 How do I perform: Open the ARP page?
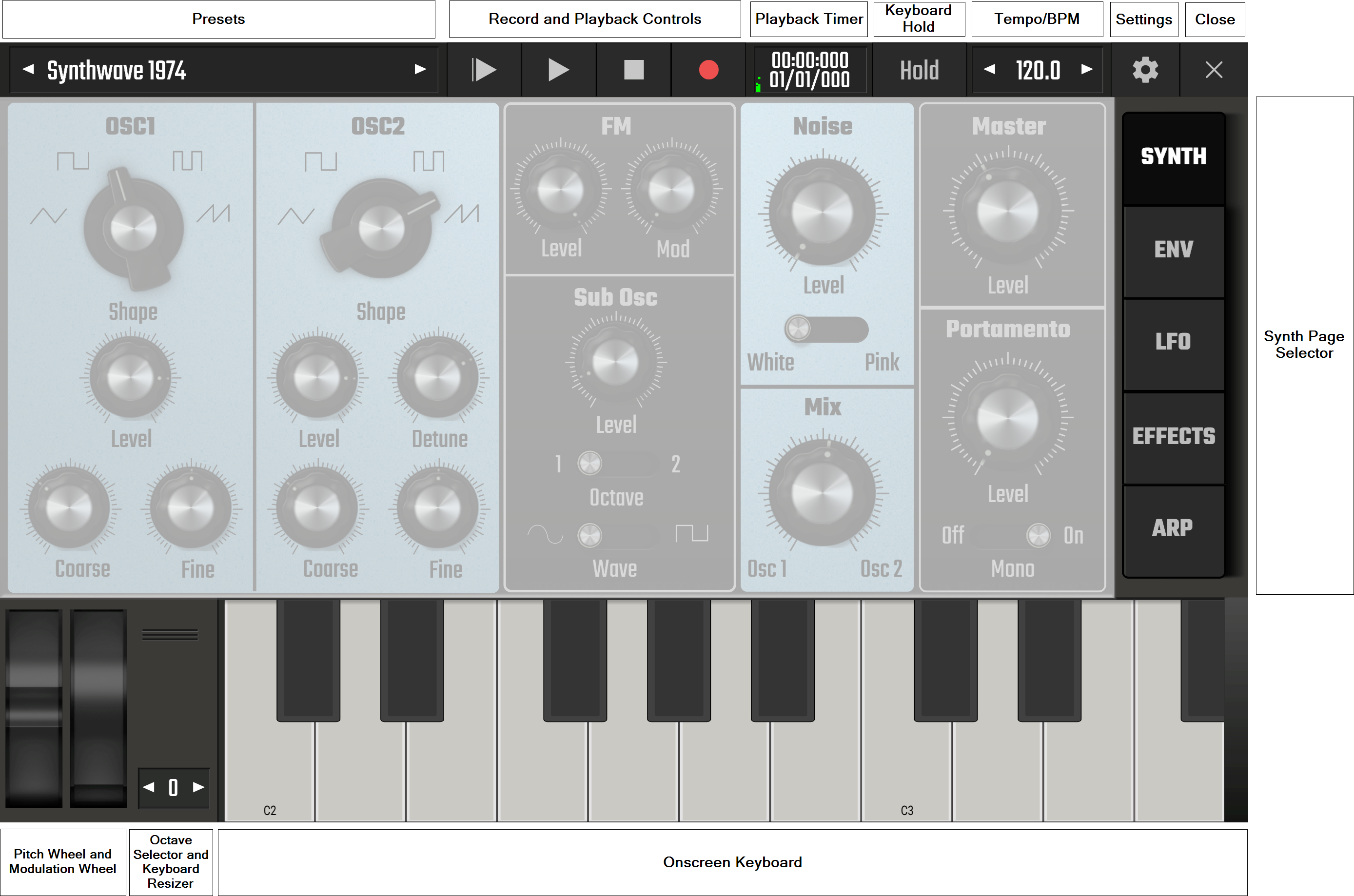click(1173, 528)
